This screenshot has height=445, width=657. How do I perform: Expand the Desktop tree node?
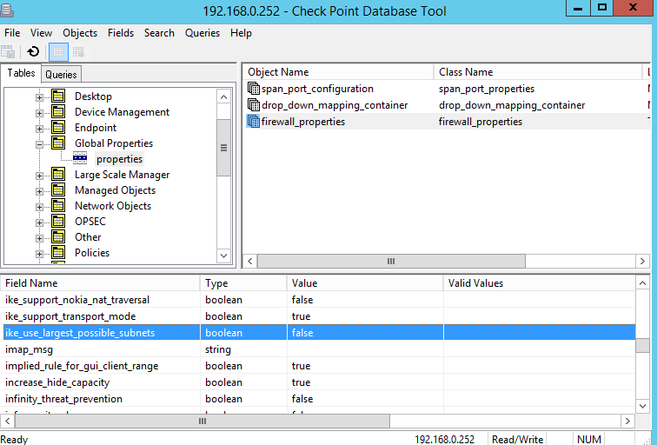click(x=40, y=97)
